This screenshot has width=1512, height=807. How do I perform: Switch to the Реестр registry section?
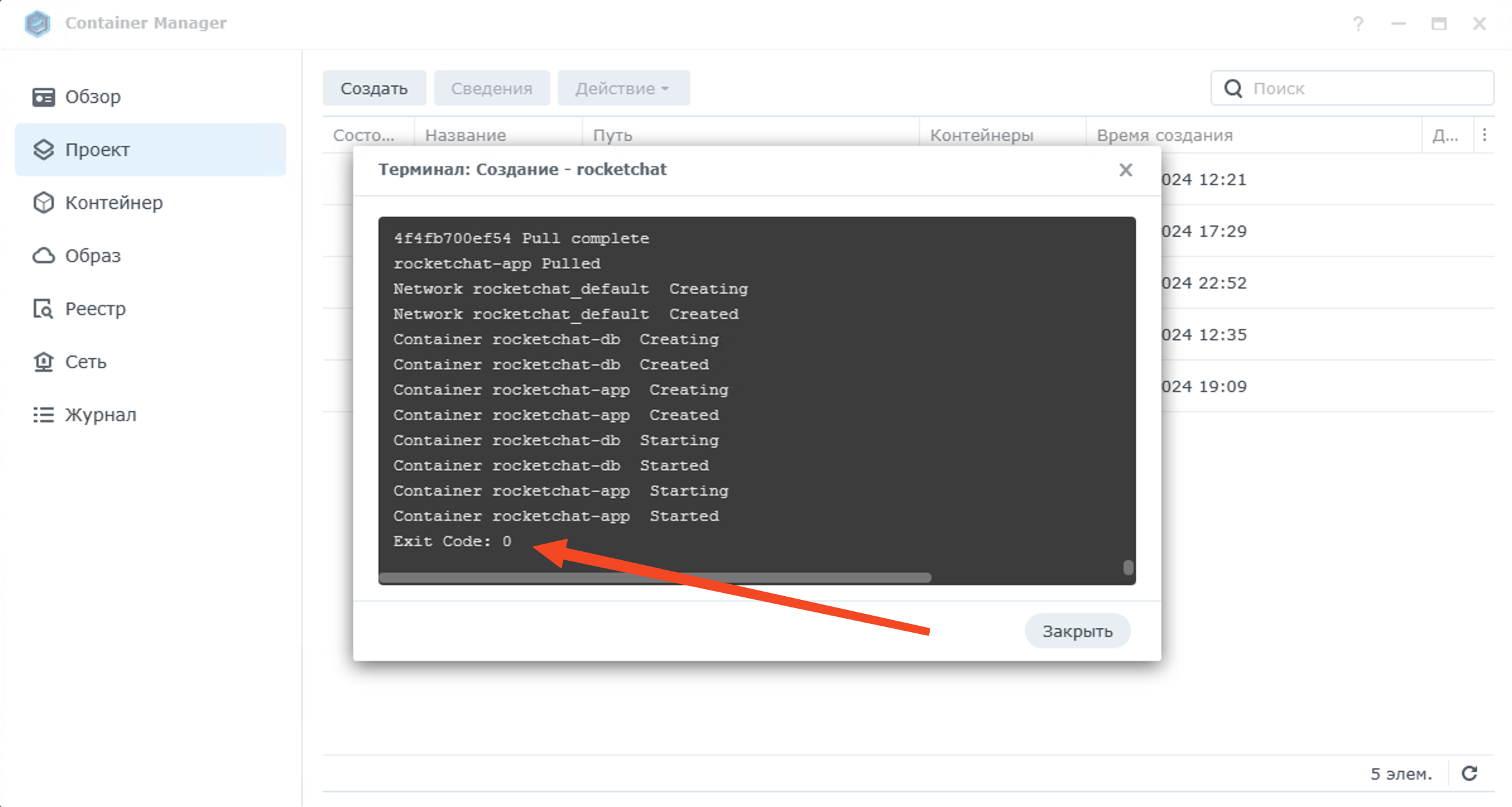[x=150, y=309]
